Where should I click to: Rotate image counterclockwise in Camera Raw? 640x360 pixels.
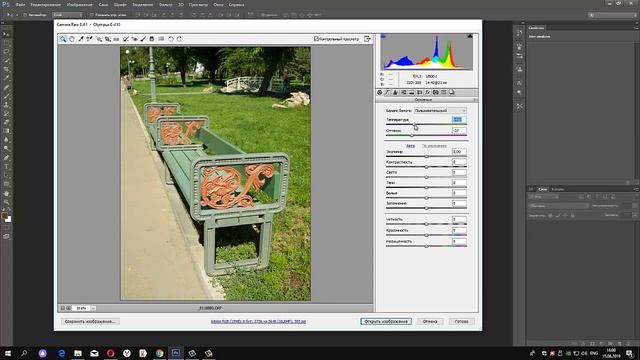[171, 39]
